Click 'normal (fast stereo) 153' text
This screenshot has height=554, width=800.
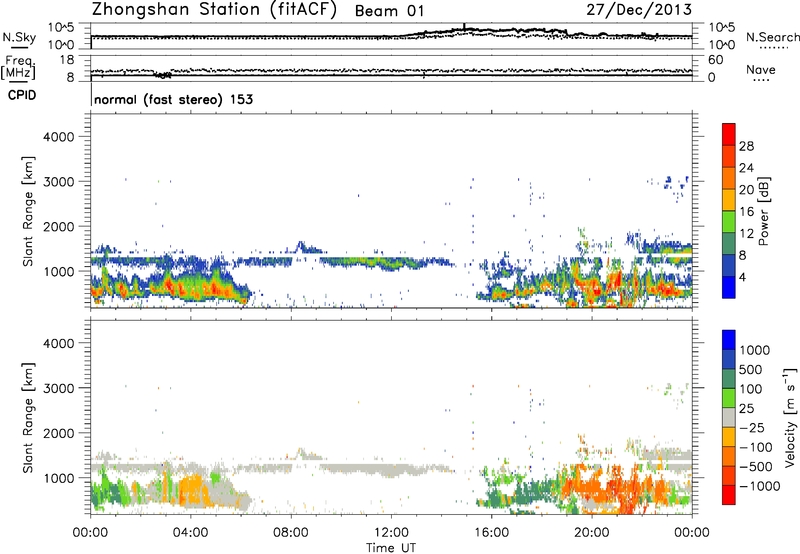tap(173, 99)
